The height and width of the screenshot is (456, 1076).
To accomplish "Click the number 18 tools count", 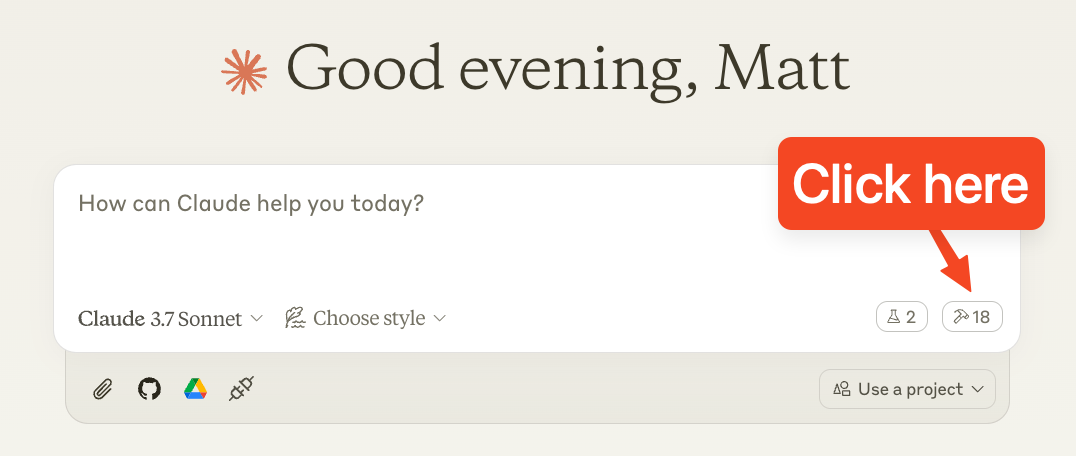I will (x=982, y=318).
